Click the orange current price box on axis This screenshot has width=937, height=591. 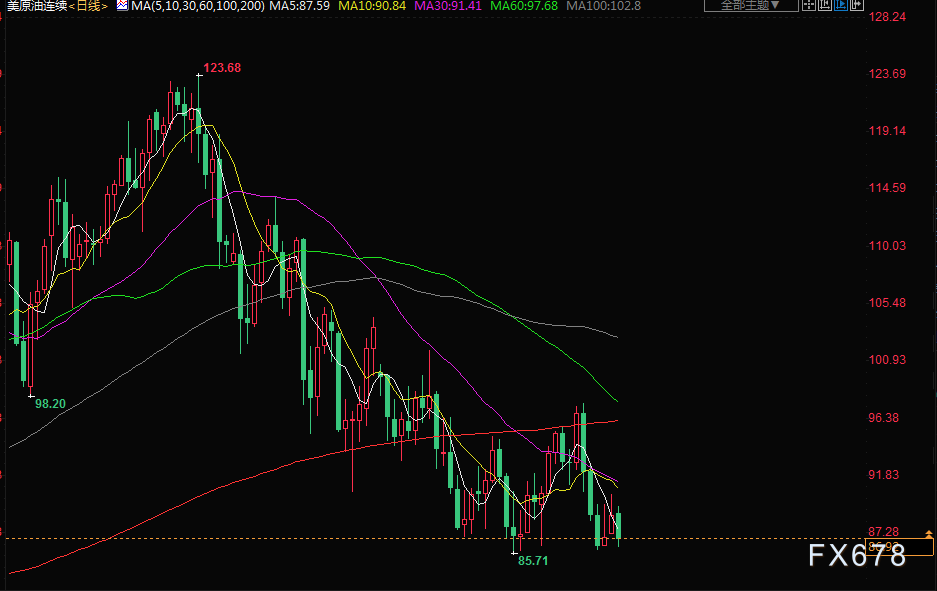898,546
